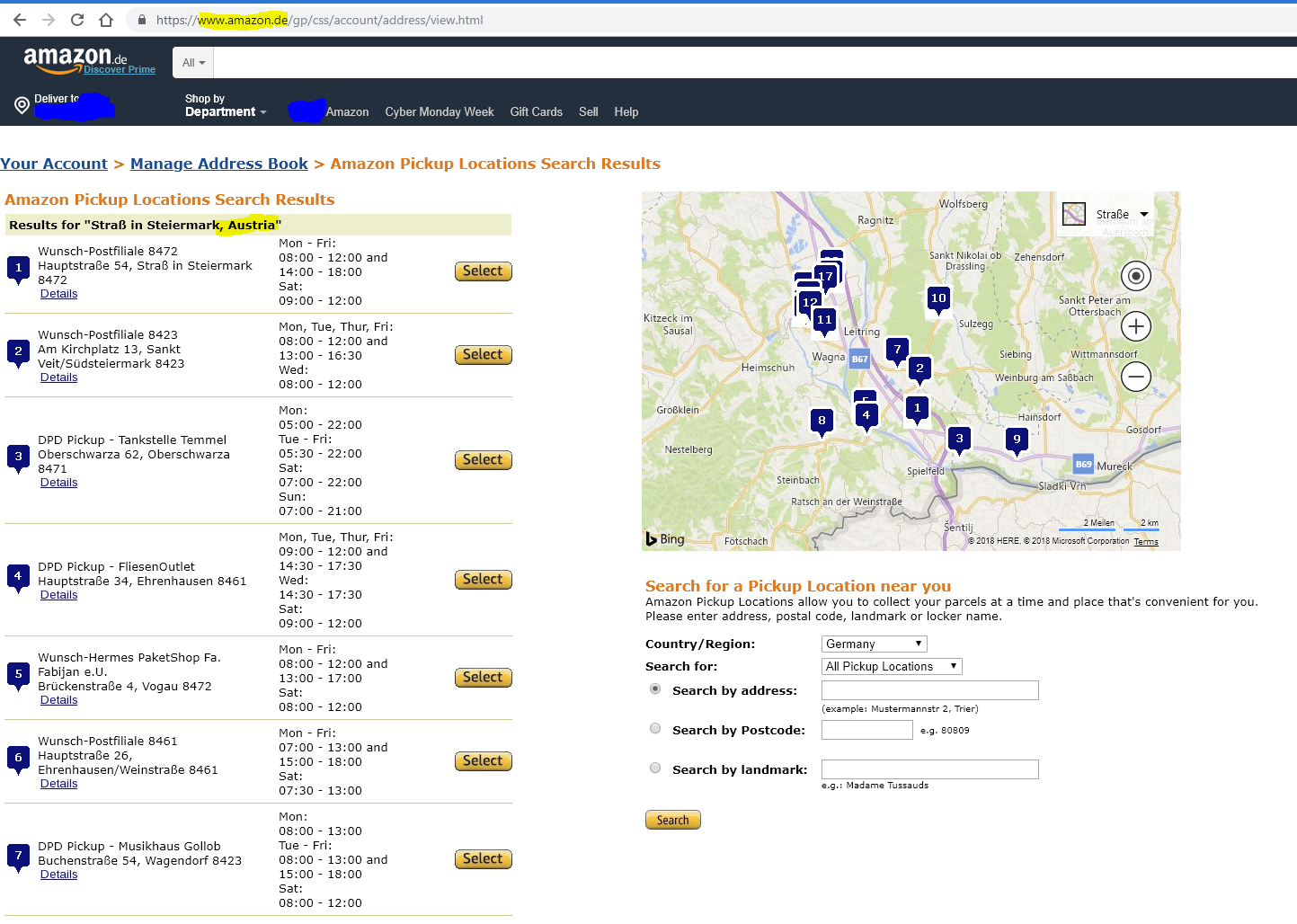
Task: Click the Search by address input field
Action: point(930,690)
